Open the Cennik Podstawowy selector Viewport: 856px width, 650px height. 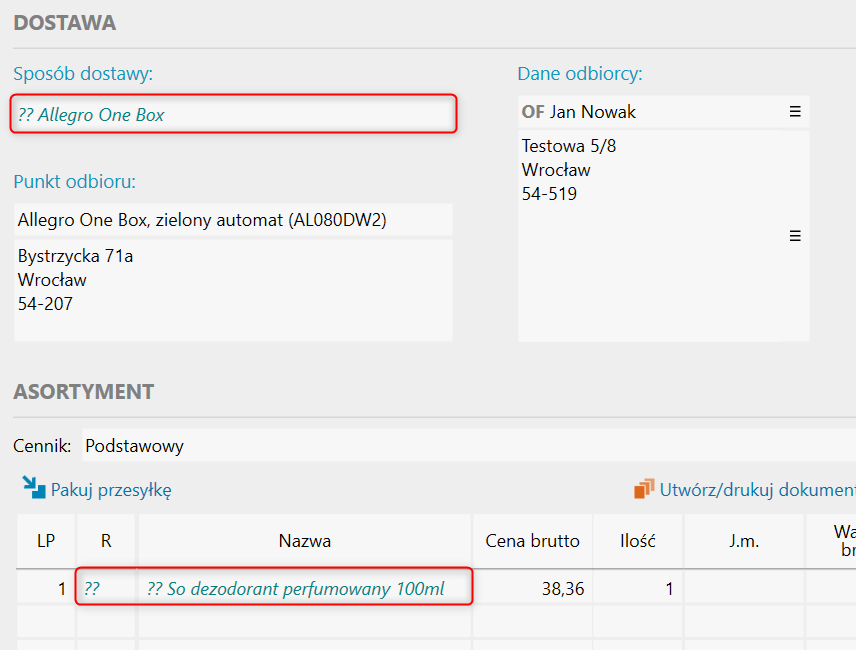(465, 446)
